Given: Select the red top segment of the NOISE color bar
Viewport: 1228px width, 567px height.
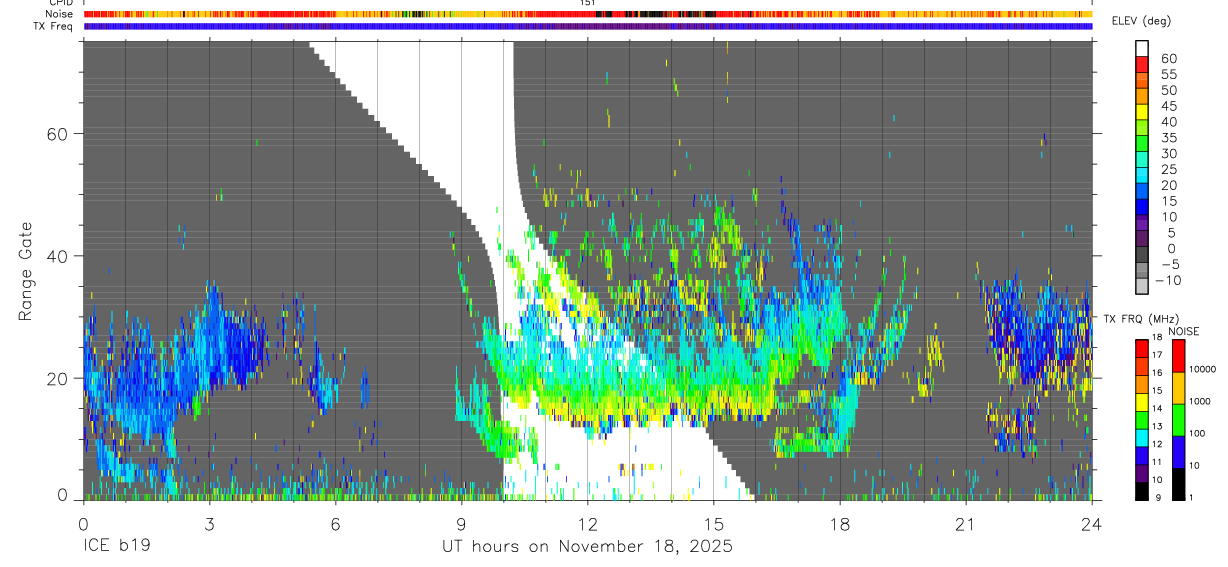Looking at the screenshot, I should [1178, 356].
